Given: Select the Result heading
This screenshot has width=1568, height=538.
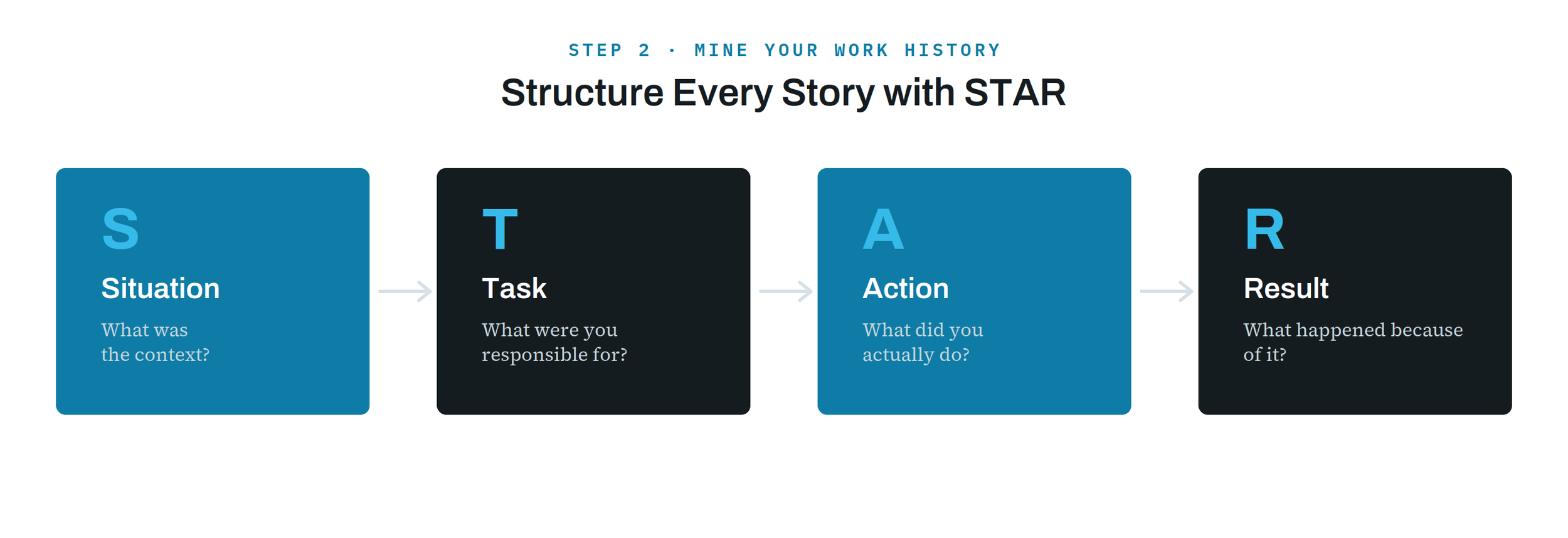Looking at the screenshot, I should 1286,289.
